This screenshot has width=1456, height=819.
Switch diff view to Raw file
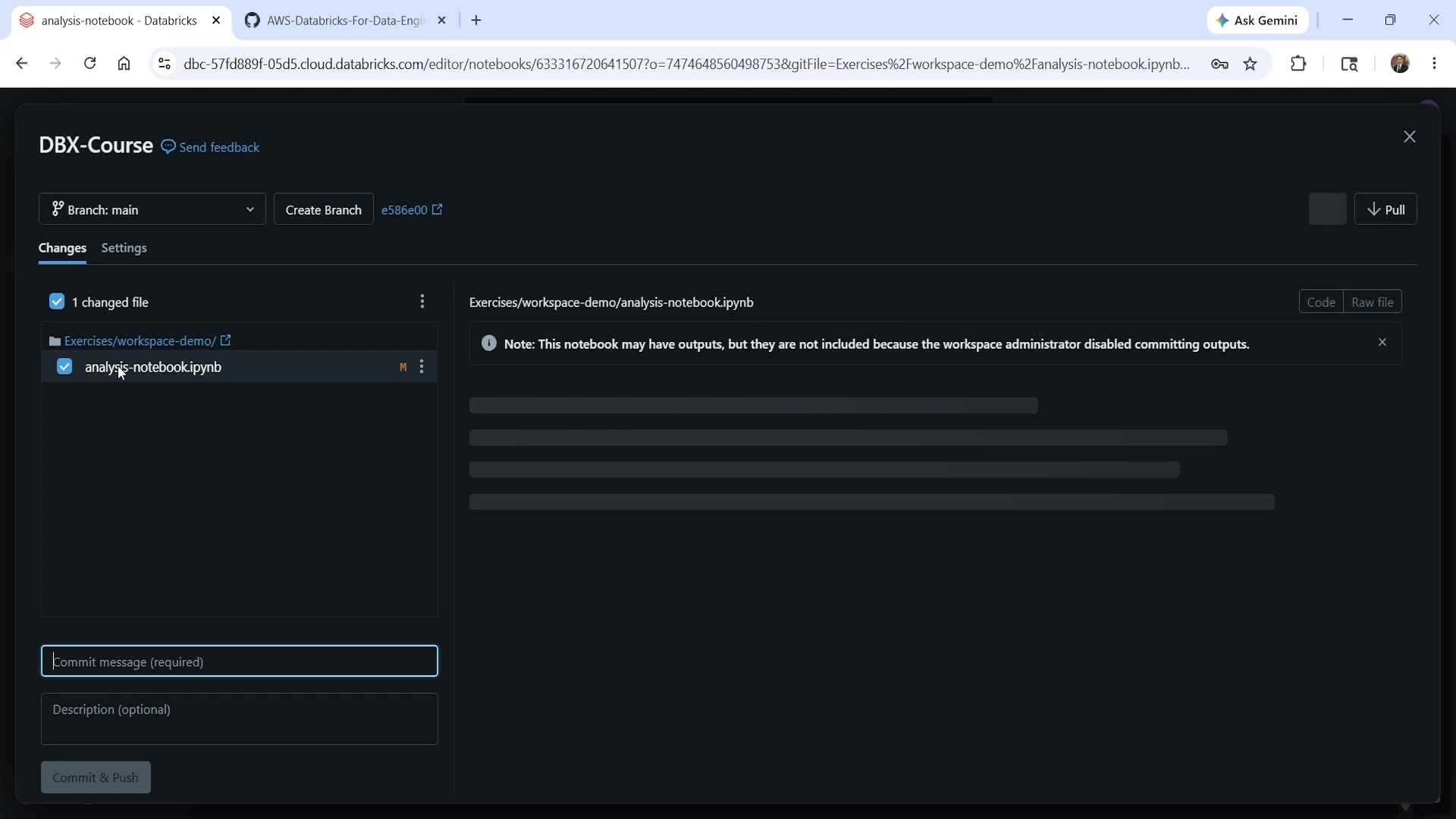tap(1373, 302)
